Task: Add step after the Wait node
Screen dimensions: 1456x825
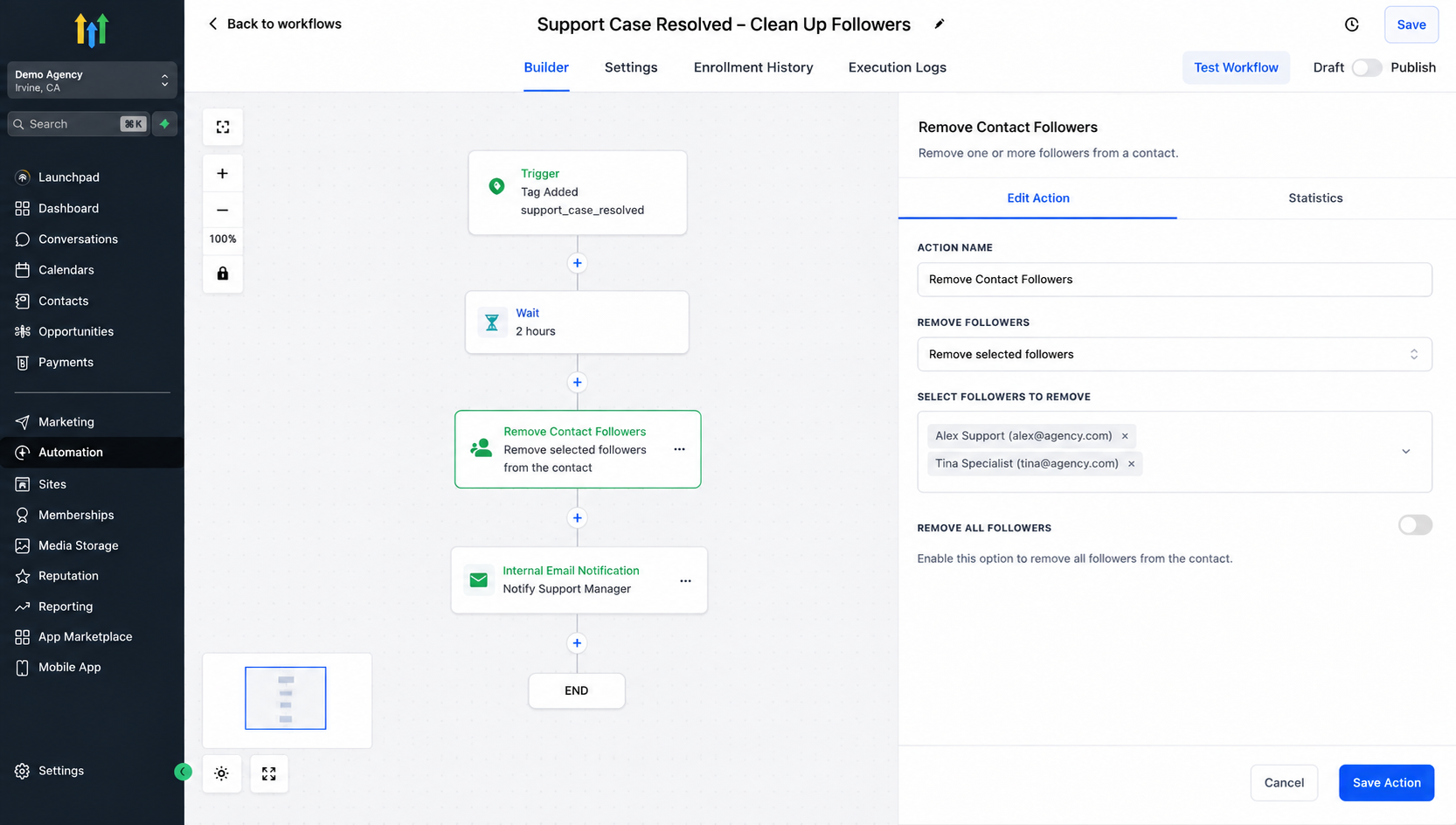Action: click(x=577, y=382)
